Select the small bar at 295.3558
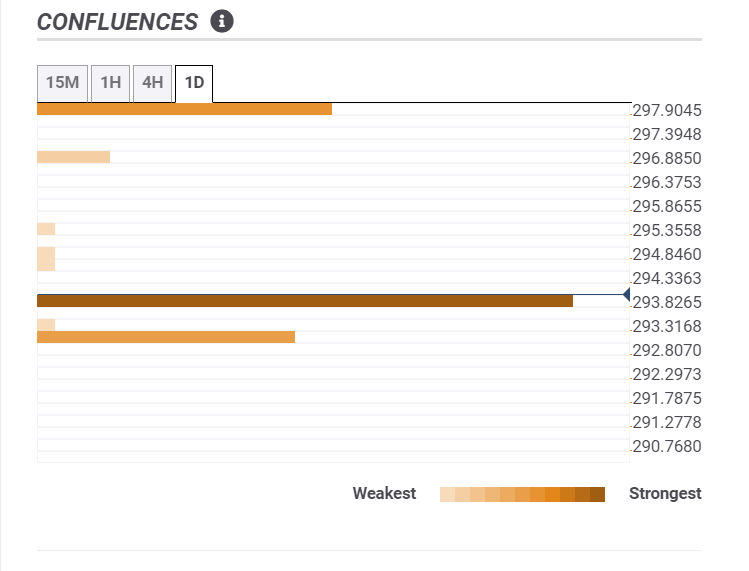The image size is (749, 571). [46, 229]
